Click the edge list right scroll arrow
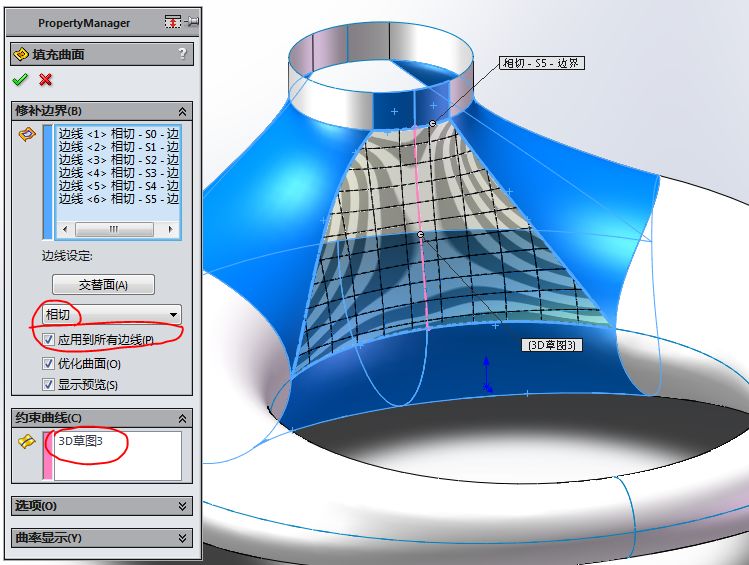This screenshot has width=749, height=565. (x=171, y=229)
